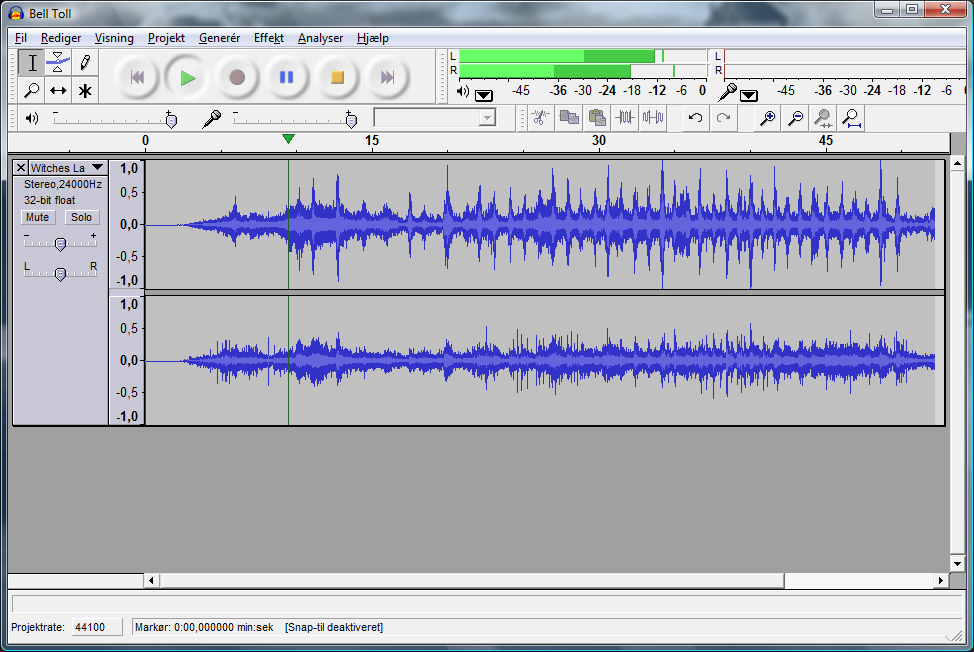This screenshot has width=974, height=652.
Task: Choose the Time Shift tool
Action: [58, 91]
